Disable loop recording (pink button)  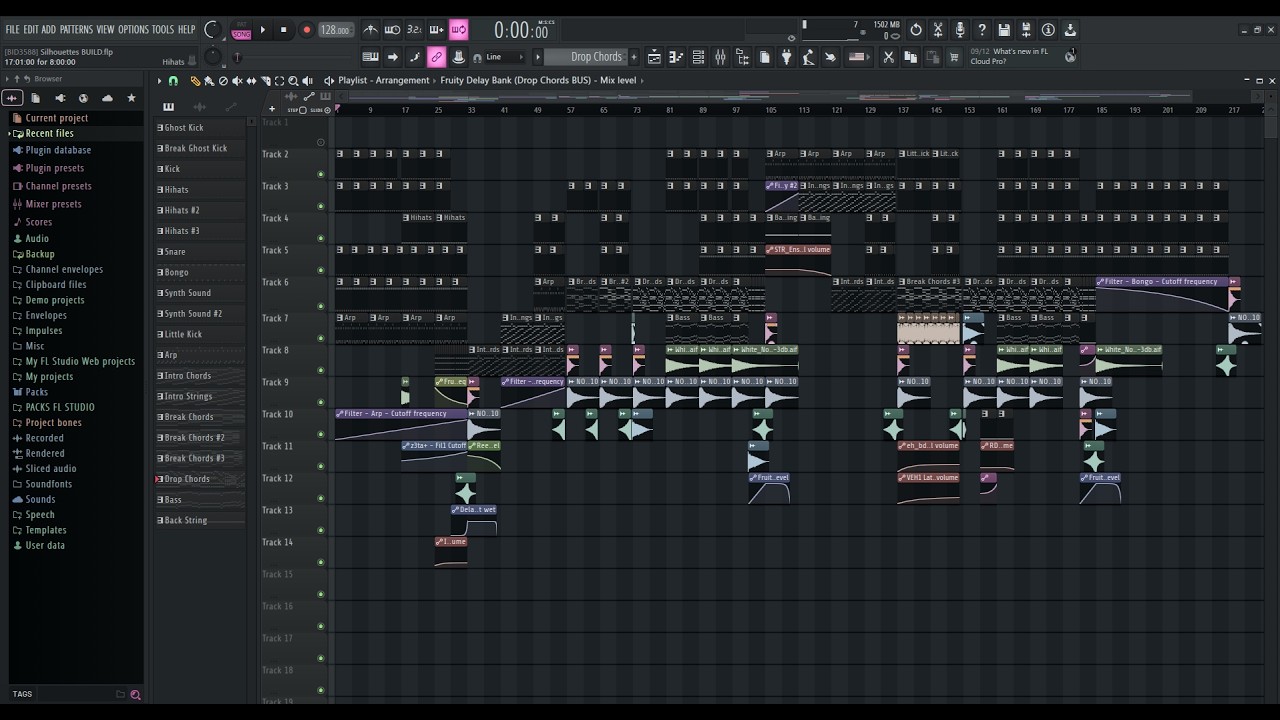(458, 30)
